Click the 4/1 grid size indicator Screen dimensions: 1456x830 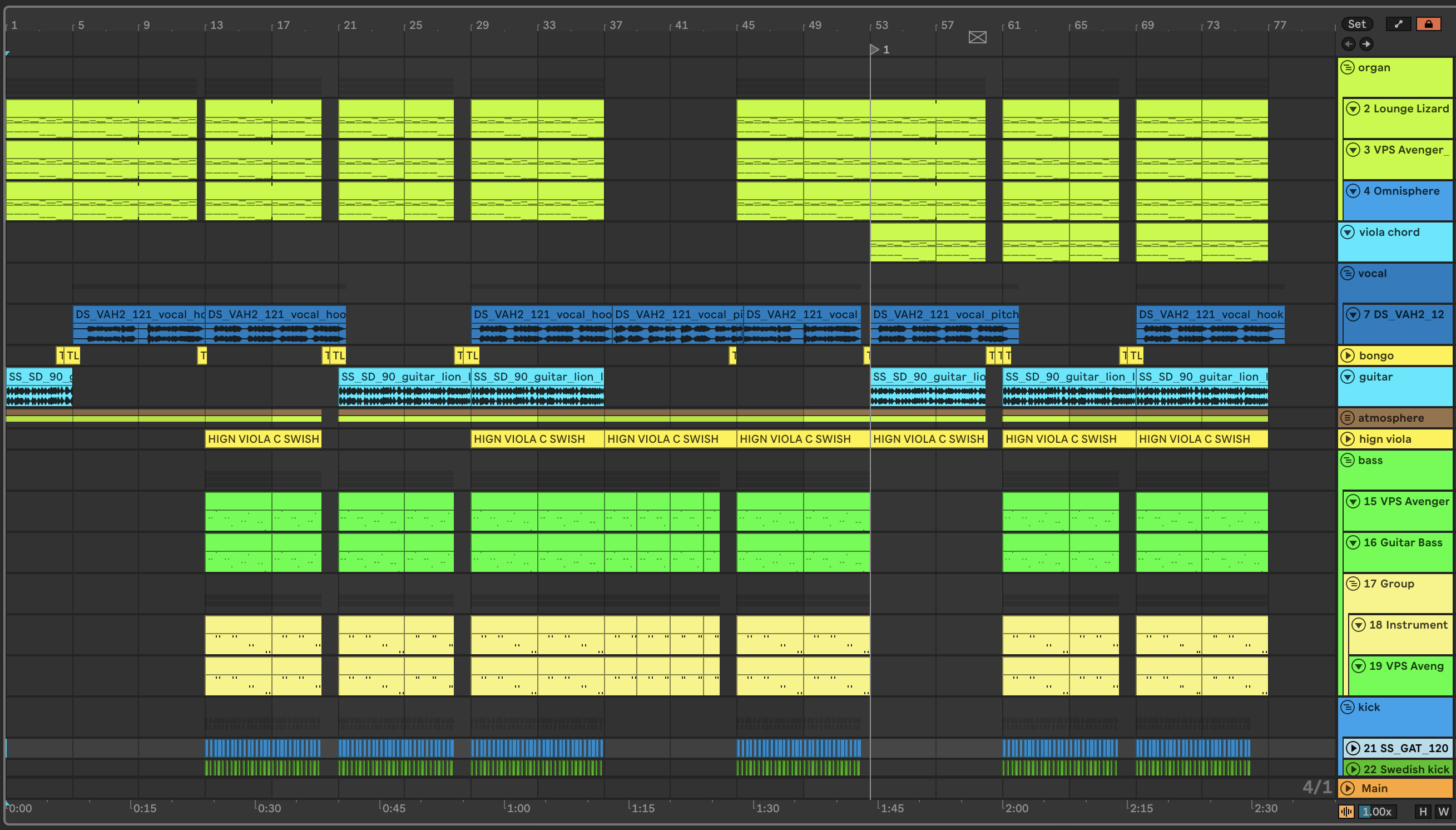click(1316, 787)
